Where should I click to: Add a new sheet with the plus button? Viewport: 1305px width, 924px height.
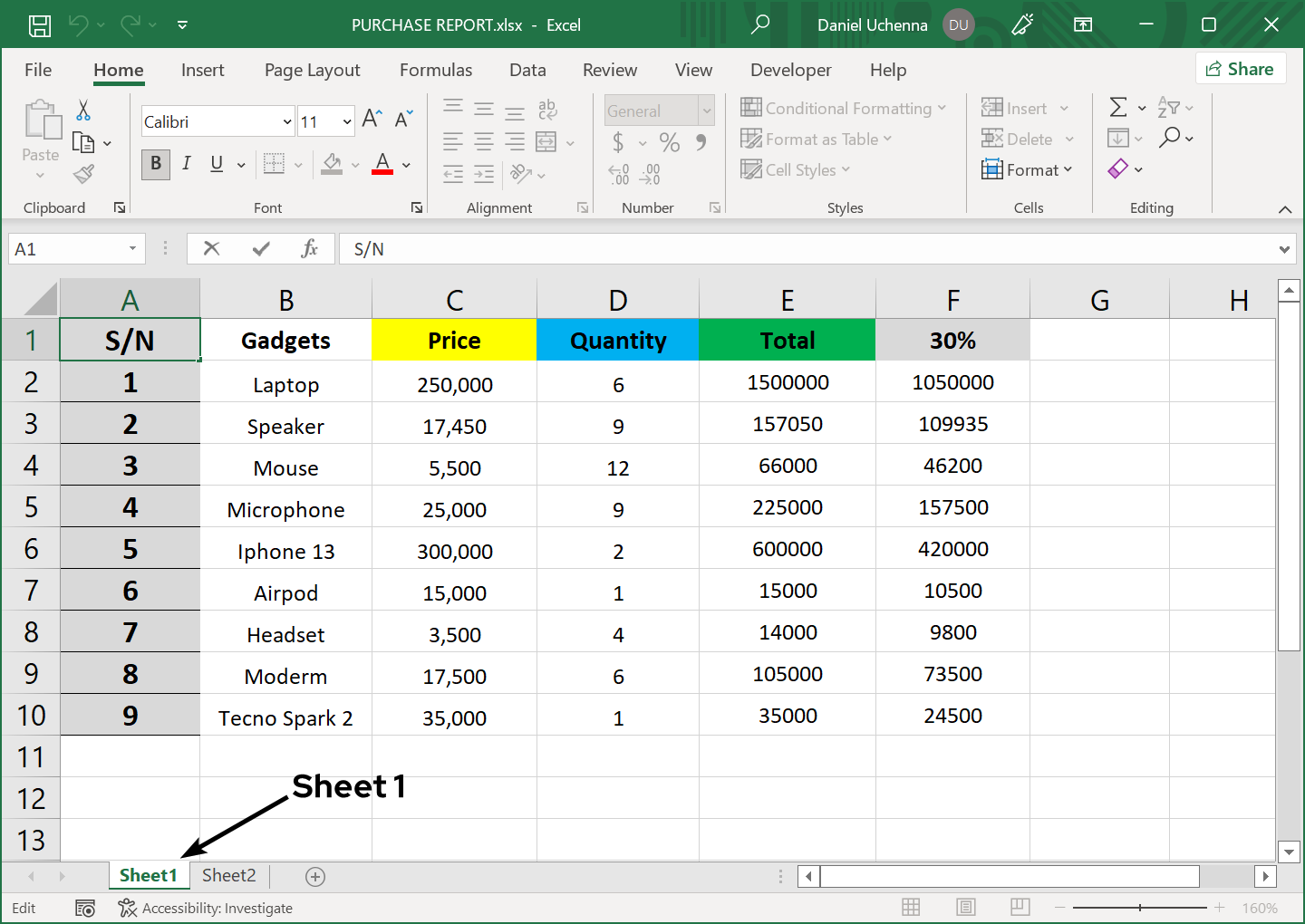[x=314, y=876]
